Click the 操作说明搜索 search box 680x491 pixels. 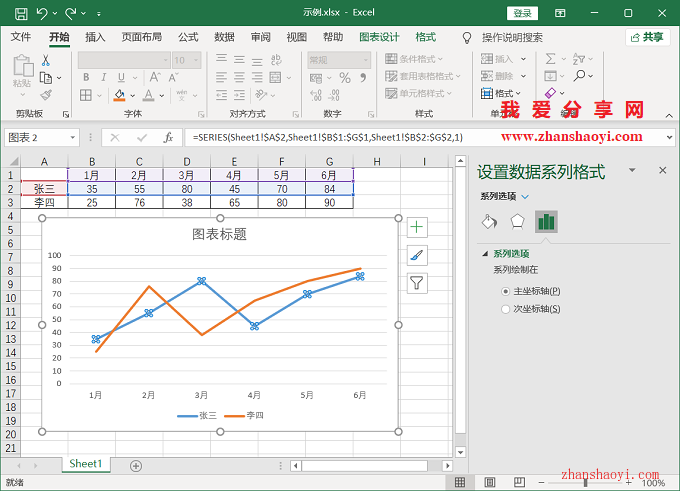click(512, 38)
